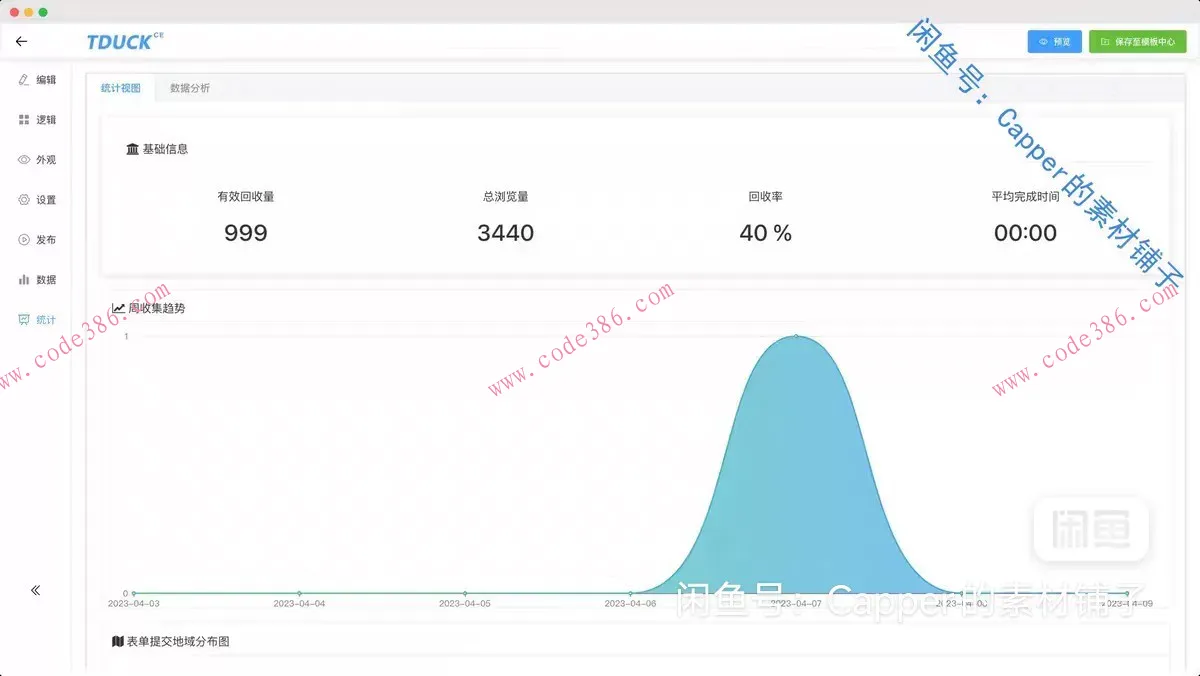Viewport: 1200px width, 676px height.
Task: Switch to the 统计视图 tab
Action: pyautogui.click(x=121, y=88)
